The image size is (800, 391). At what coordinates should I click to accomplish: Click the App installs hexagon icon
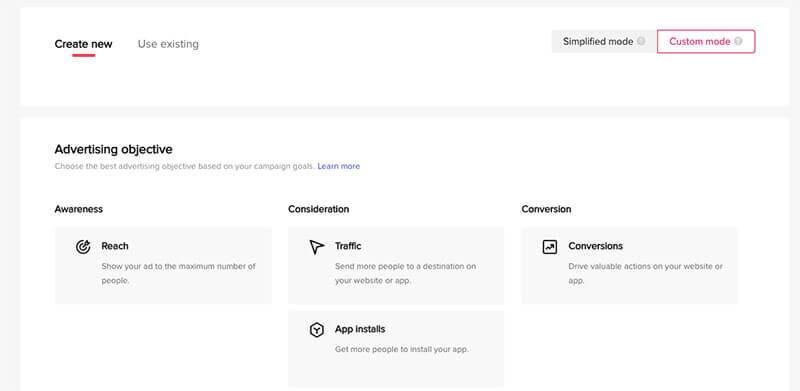317,330
